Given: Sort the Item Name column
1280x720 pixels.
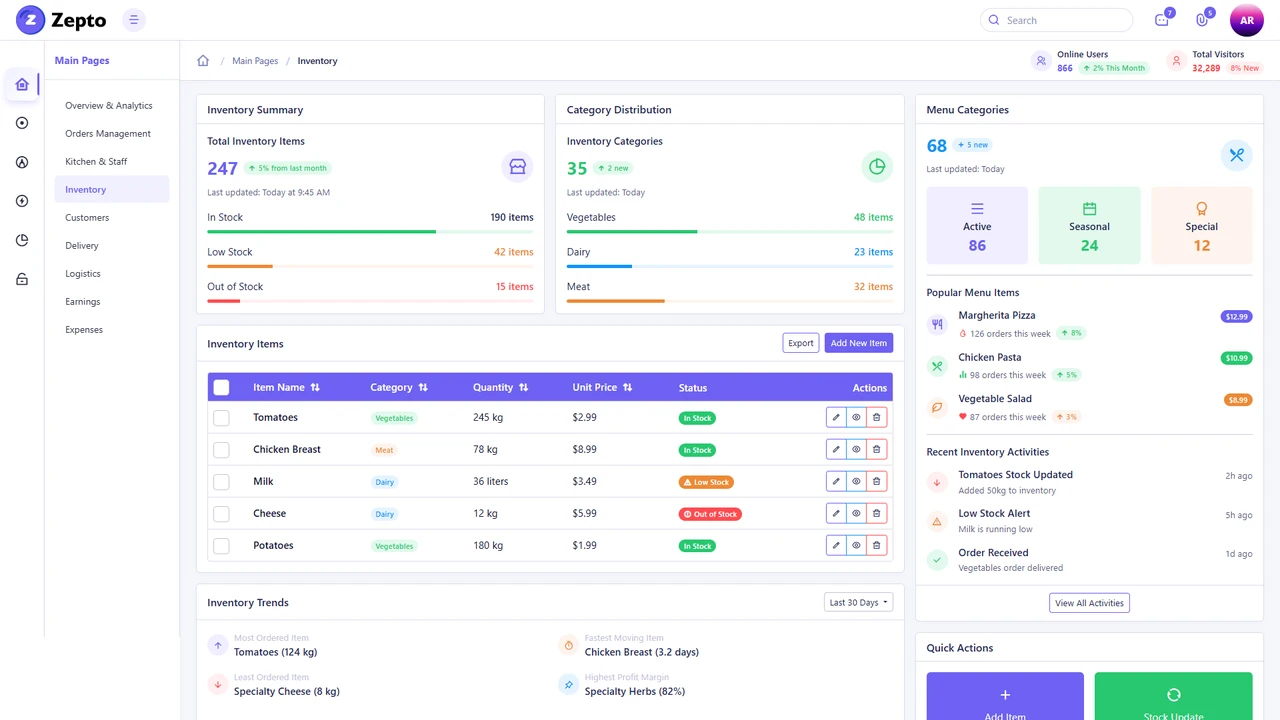Looking at the screenshot, I should point(315,387).
